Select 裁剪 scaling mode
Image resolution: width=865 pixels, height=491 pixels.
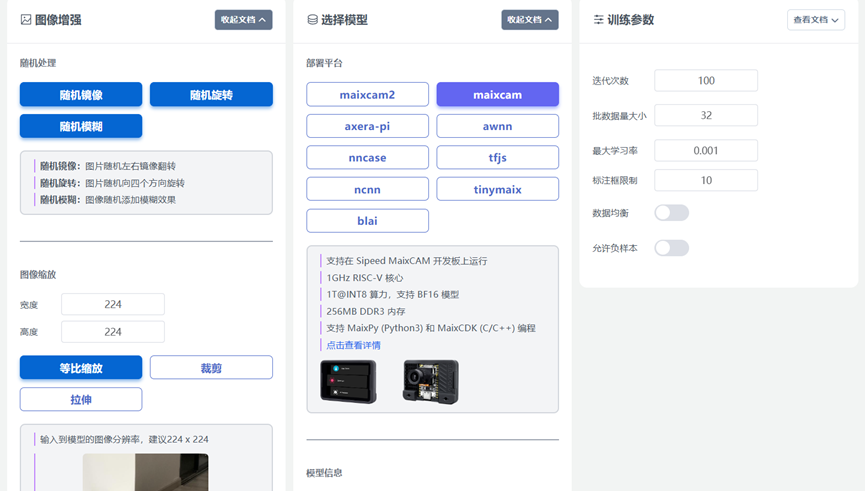tap(211, 367)
